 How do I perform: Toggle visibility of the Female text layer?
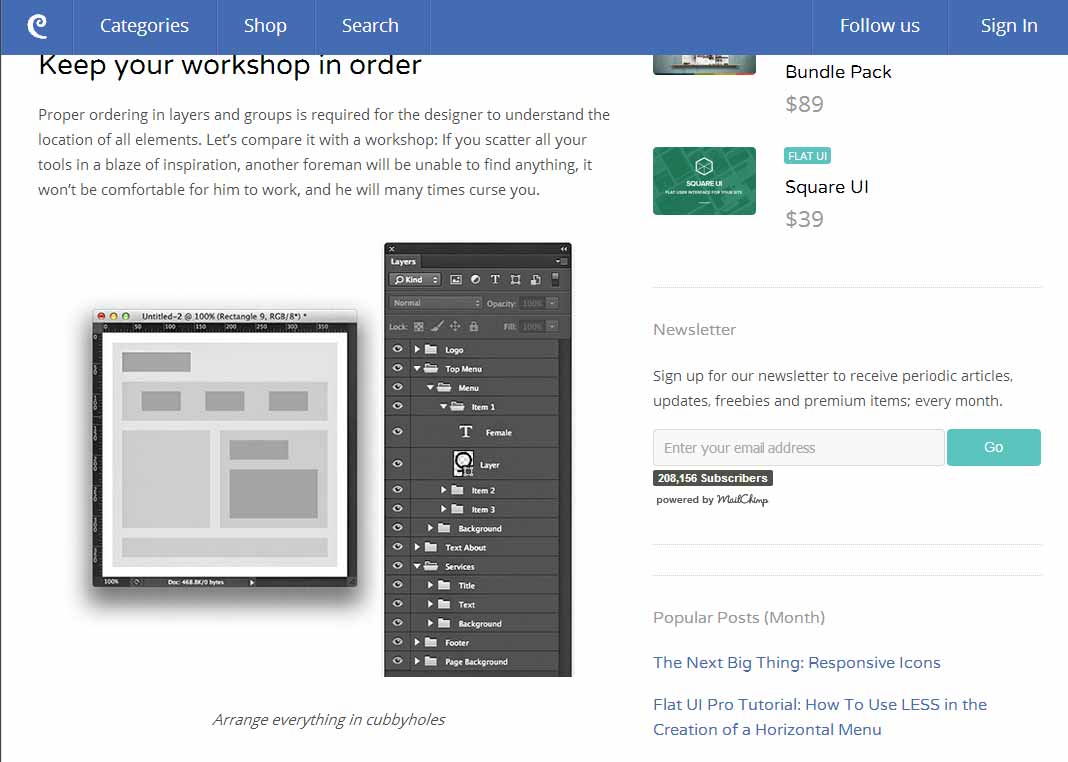[x=397, y=431]
